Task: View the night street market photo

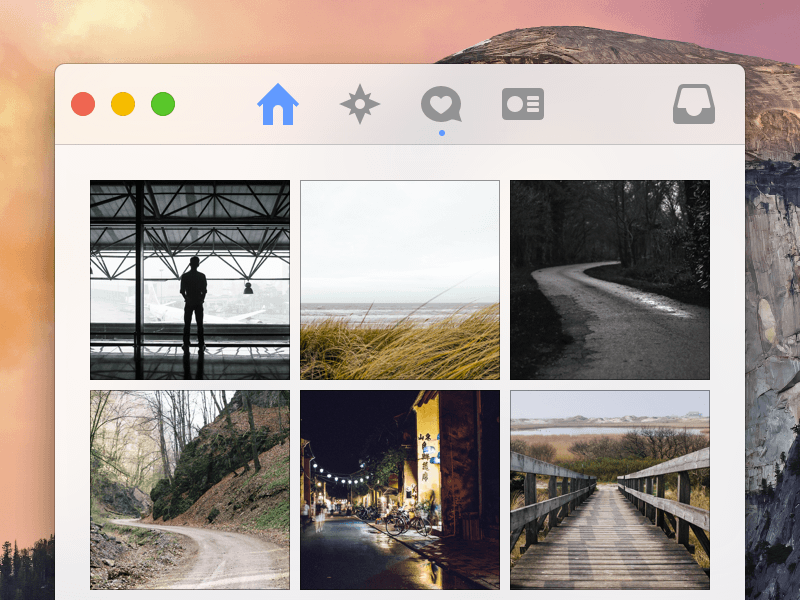Action: (399, 490)
